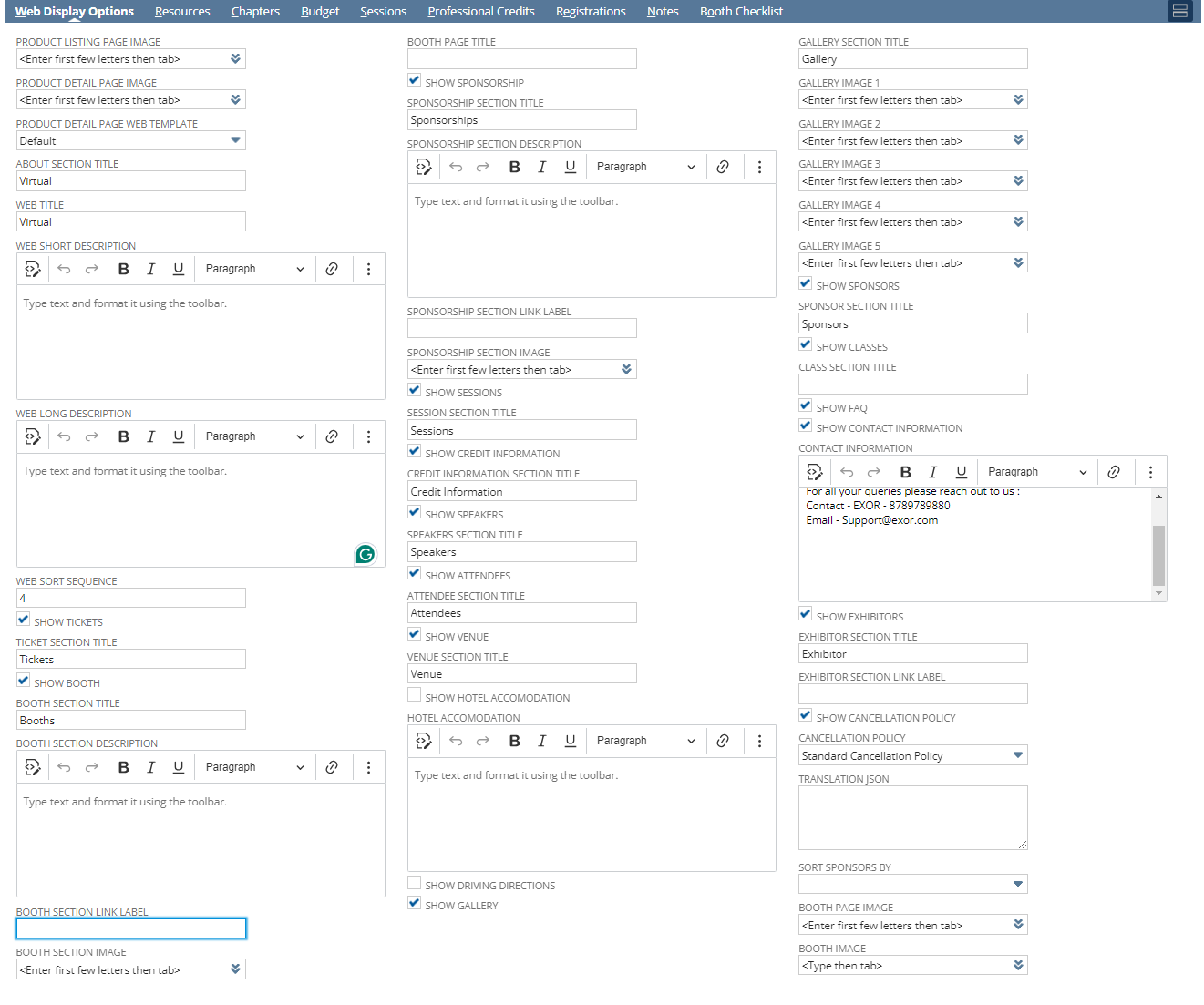Click undo icon in Booth Section Description toolbar
1204x1005 pixels.
pyautogui.click(x=64, y=767)
